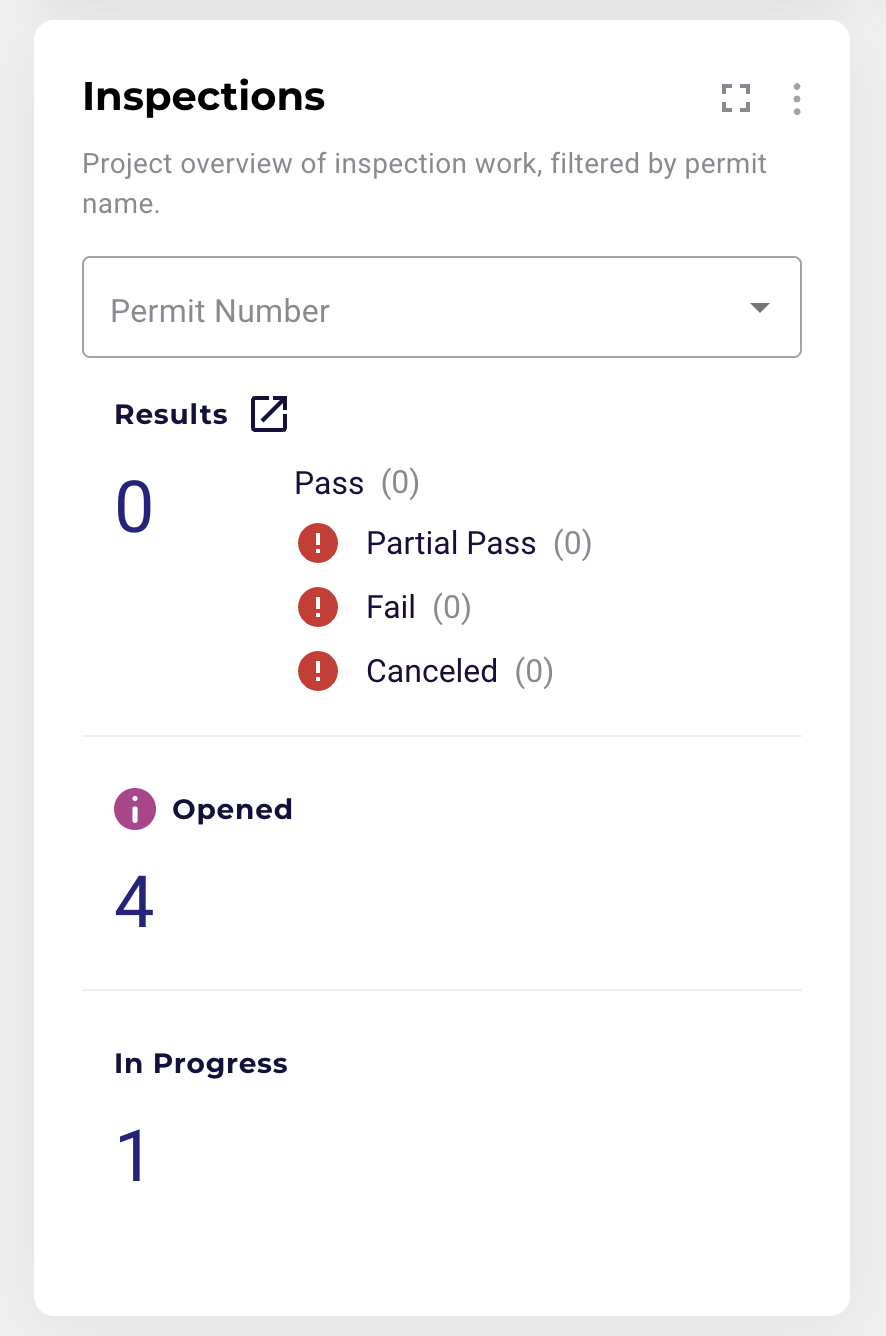Click the In Progress count of 1
This screenshot has height=1336, width=886.
click(x=132, y=1157)
